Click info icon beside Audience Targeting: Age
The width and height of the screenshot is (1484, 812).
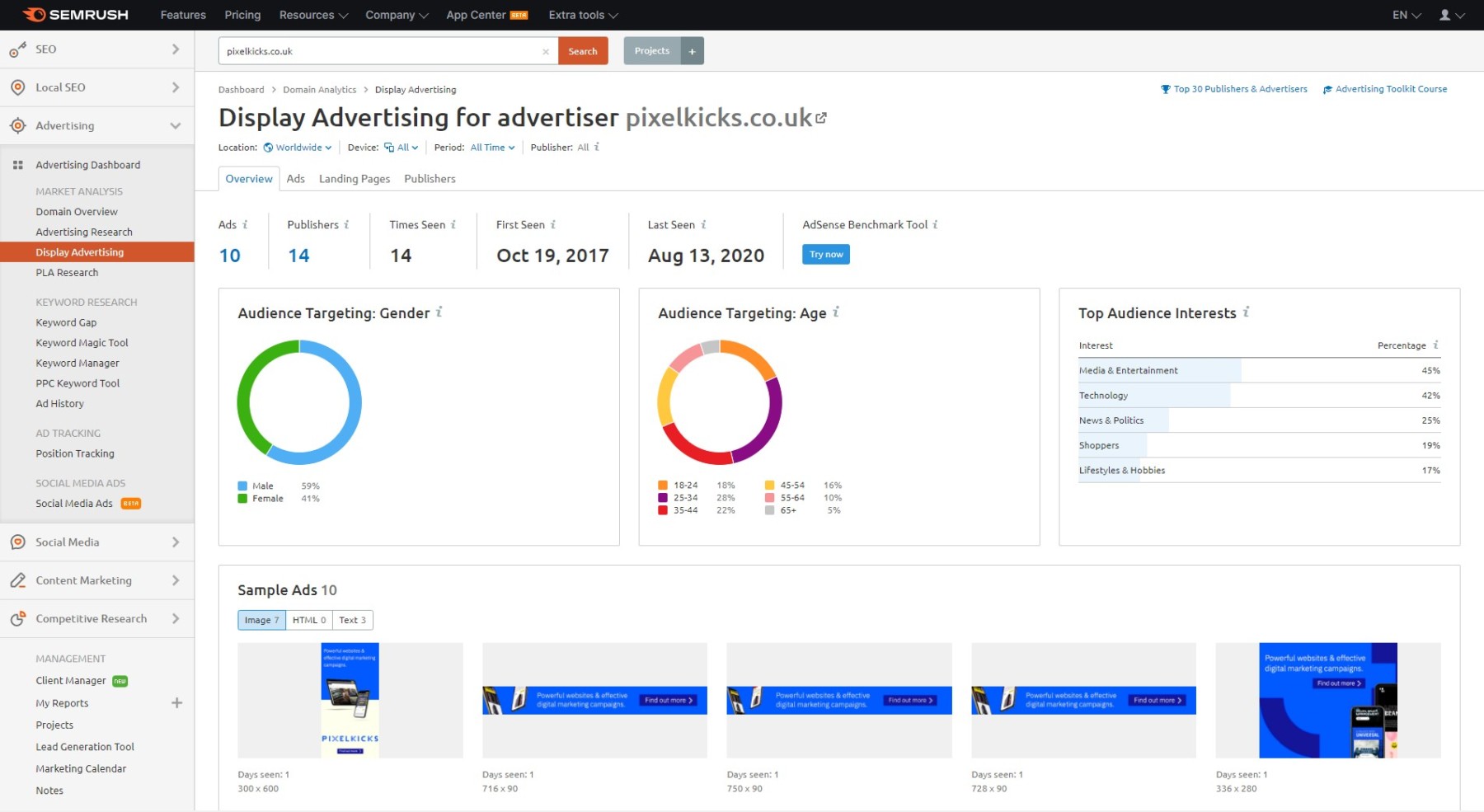(836, 312)
